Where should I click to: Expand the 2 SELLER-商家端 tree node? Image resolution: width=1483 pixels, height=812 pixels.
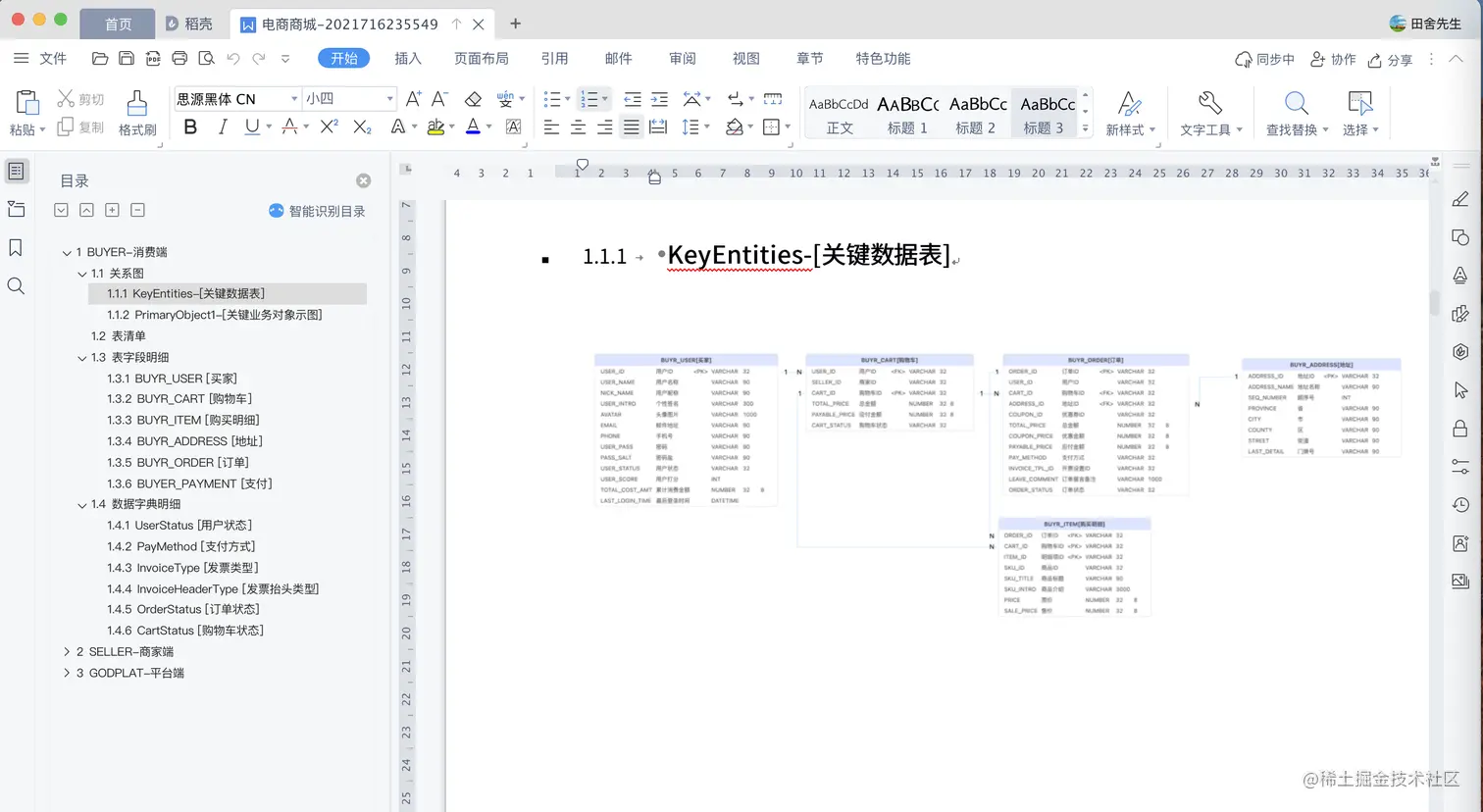(67, 651)
